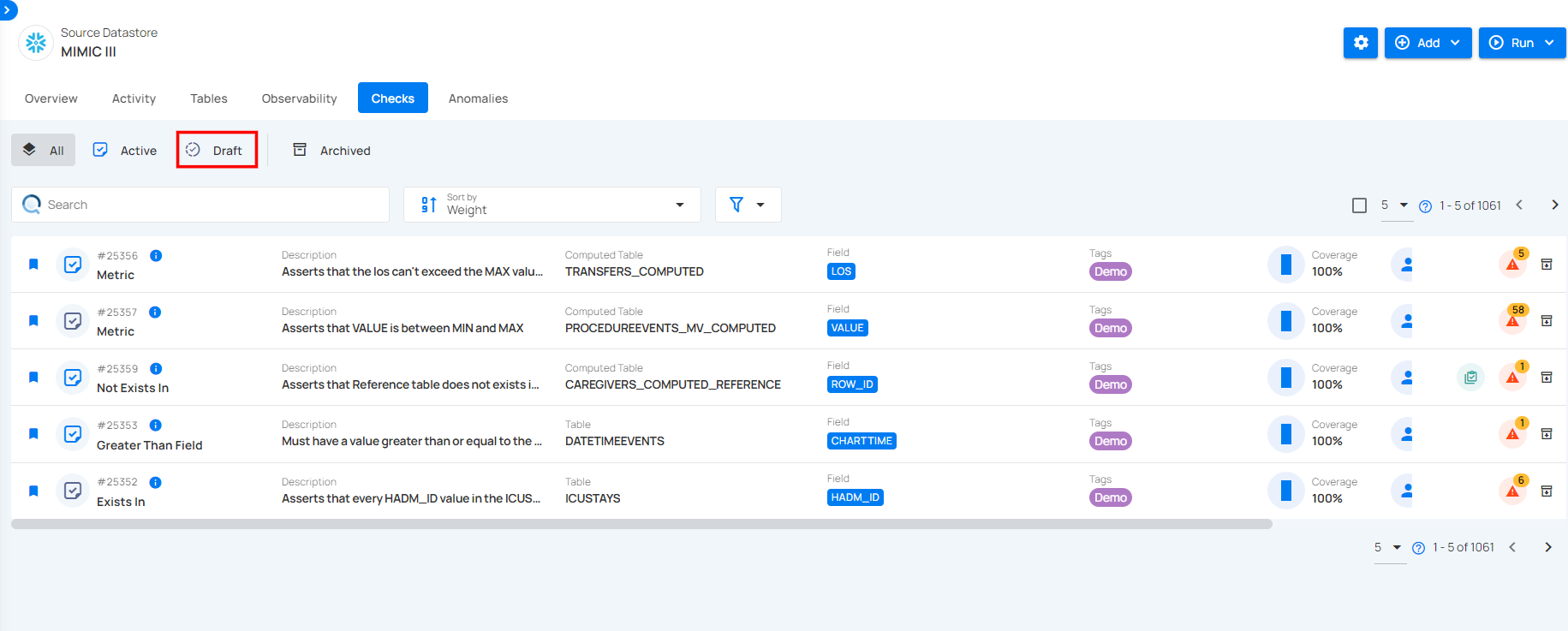
Task: Open info icon next to #25356
Action: click(x=156, y=255)
